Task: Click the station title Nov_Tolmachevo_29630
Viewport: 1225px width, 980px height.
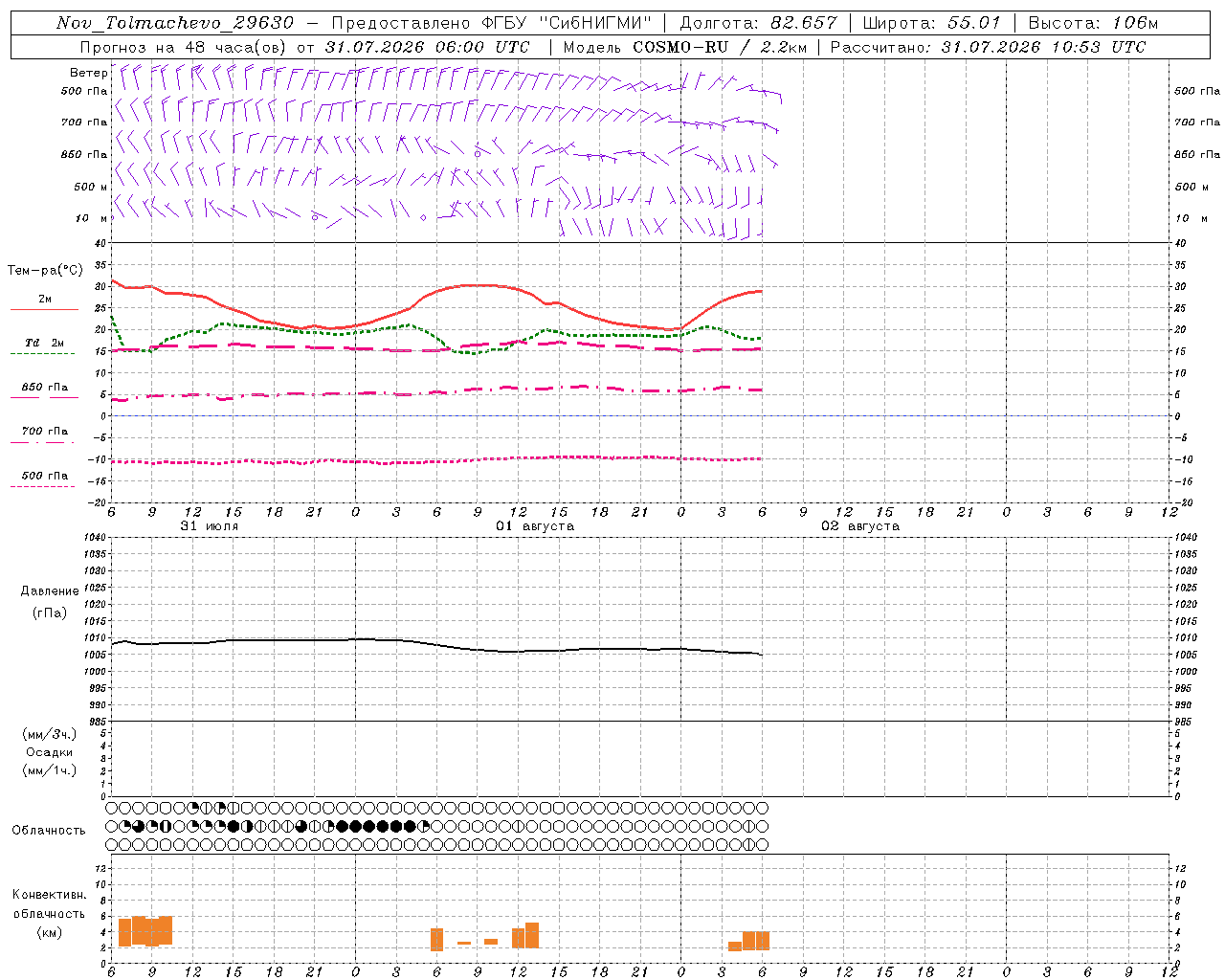Action: [175, 23]
